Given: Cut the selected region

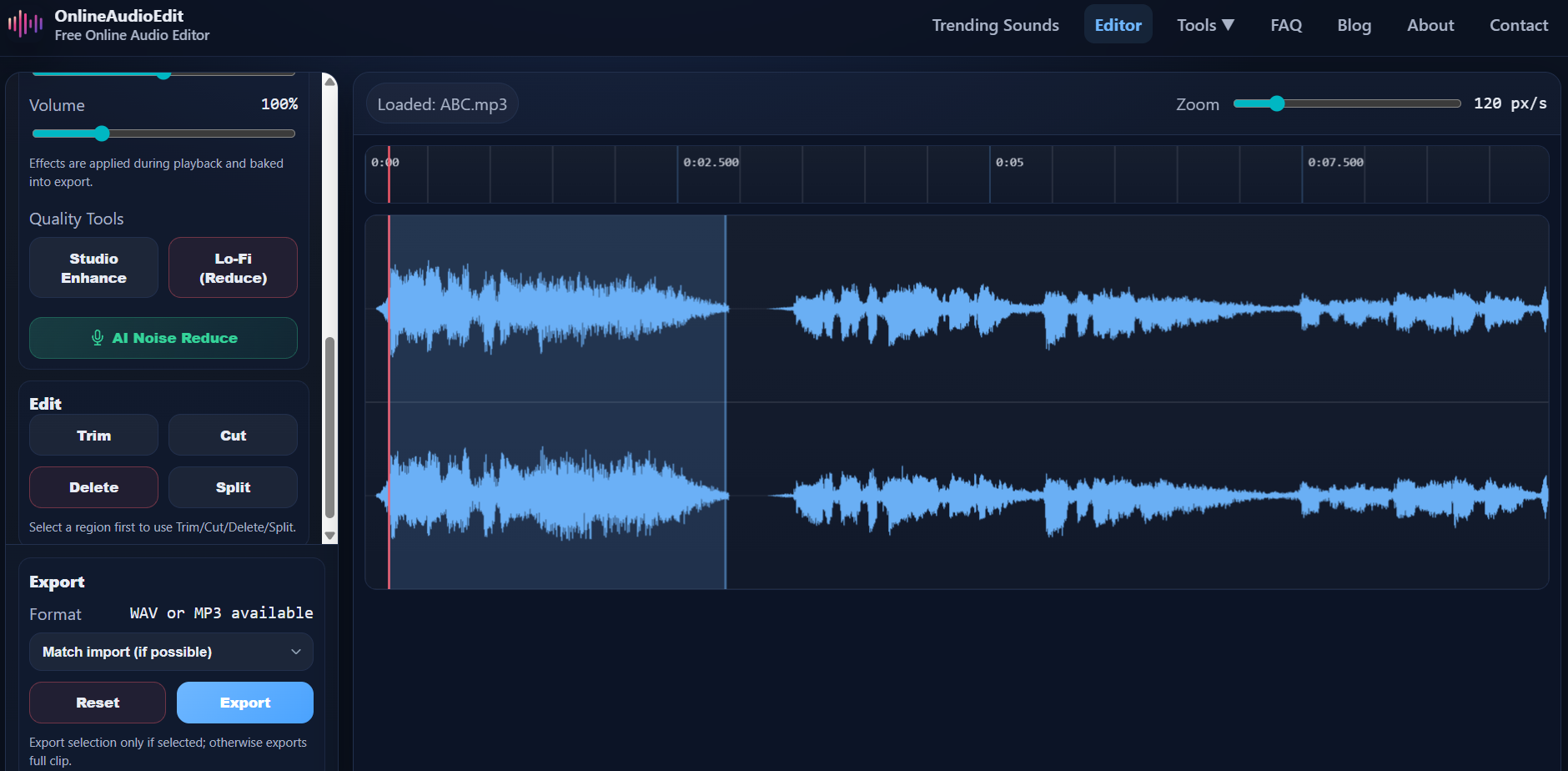Looking at the screenshot, I should (x=233, y=436).
